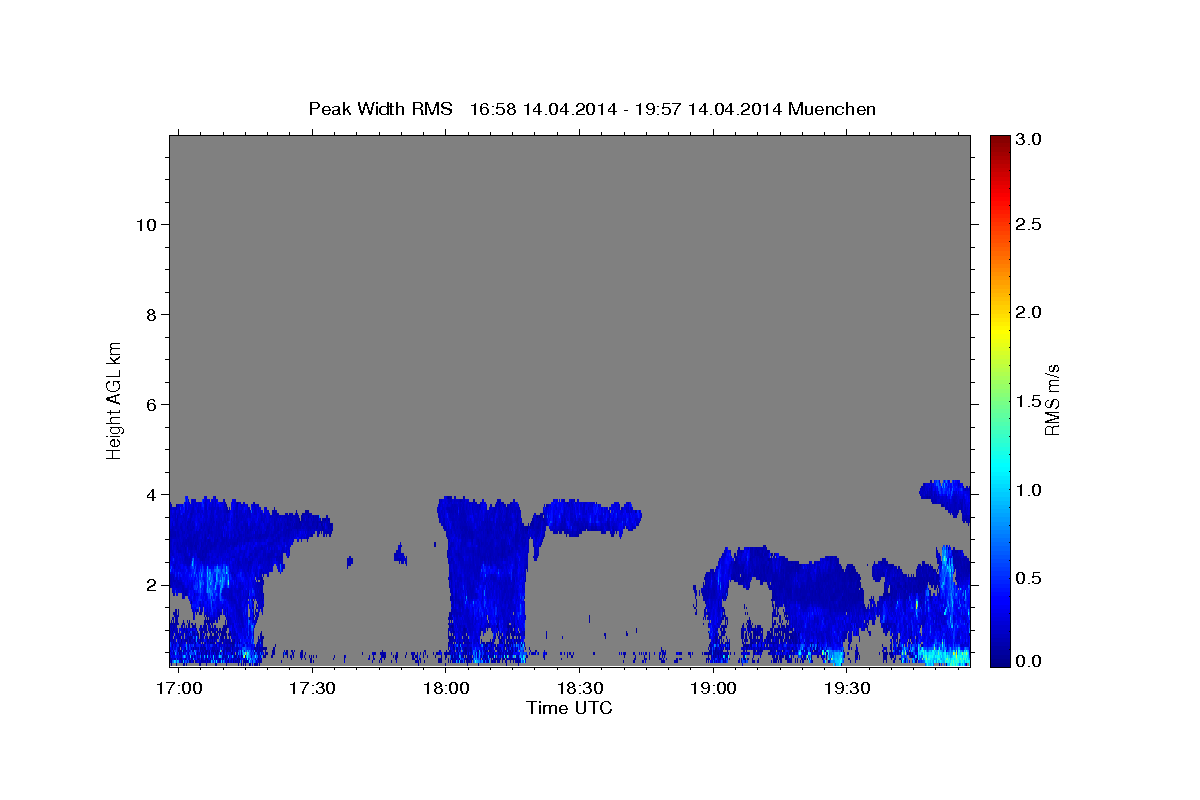Click the colorbar value 2.0
1200x800 pixels.
click(x=1029, y=313)
